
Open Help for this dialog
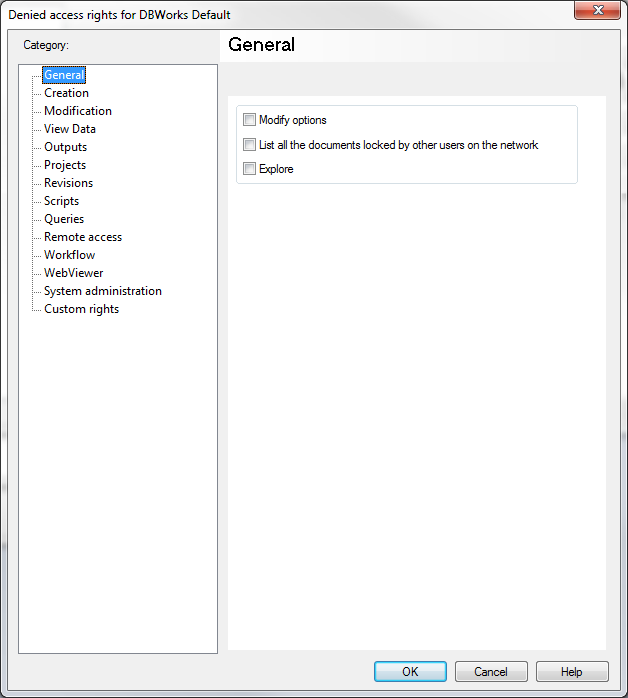click(572, 671)
